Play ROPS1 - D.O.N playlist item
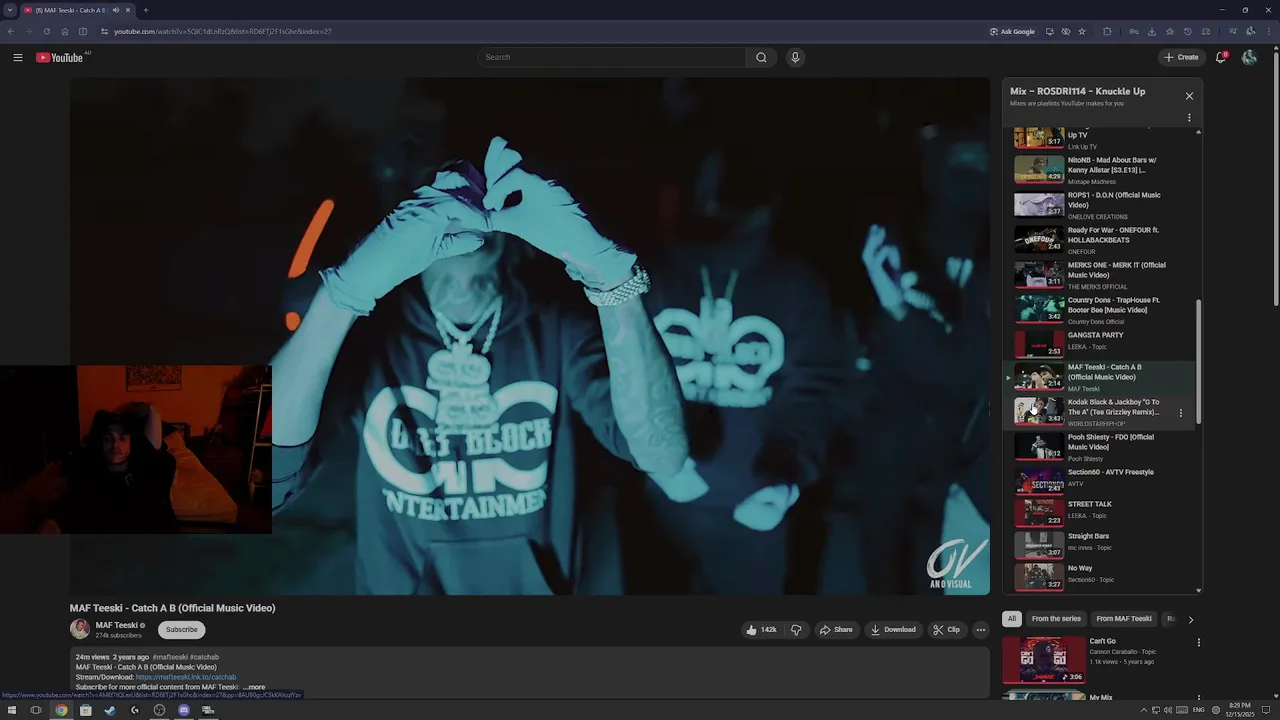 point(1098,205)
